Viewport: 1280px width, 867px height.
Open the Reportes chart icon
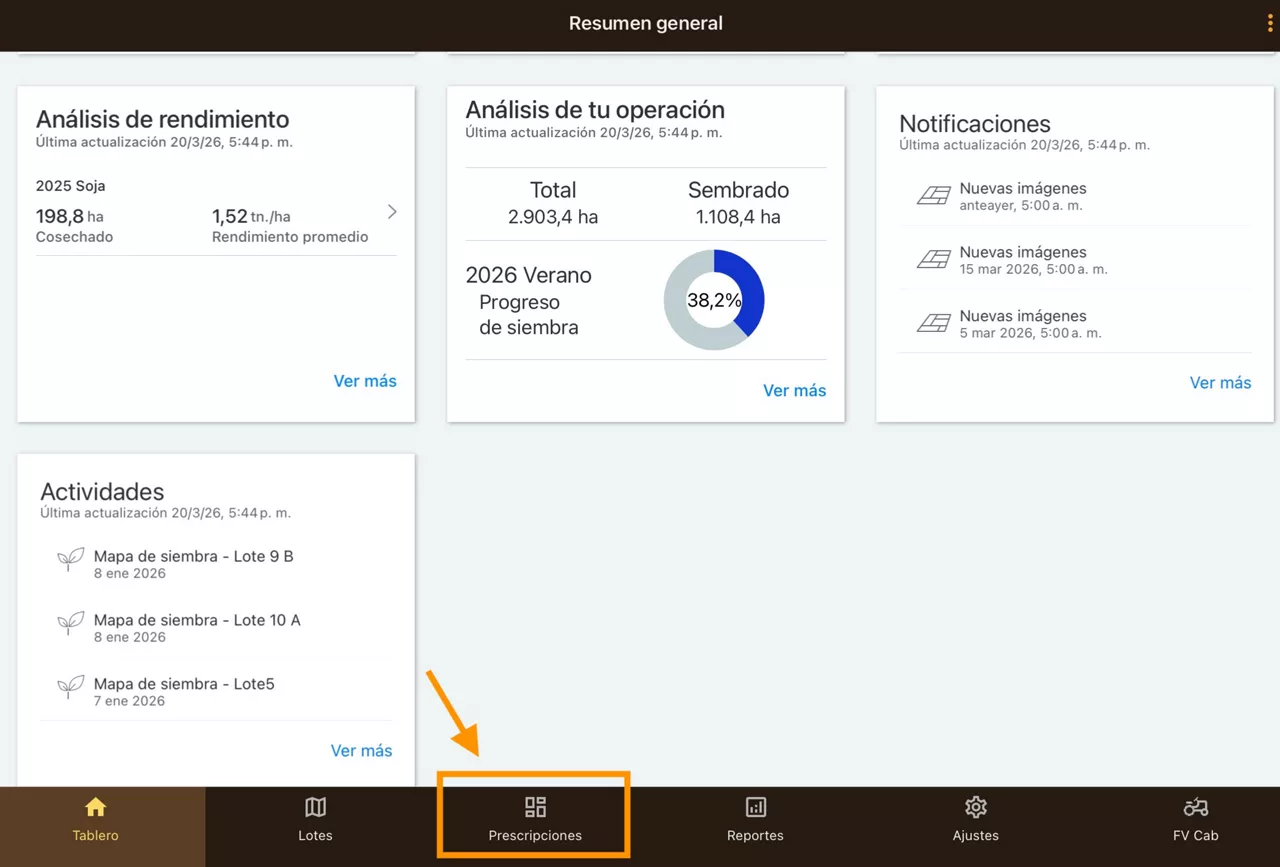755,807
